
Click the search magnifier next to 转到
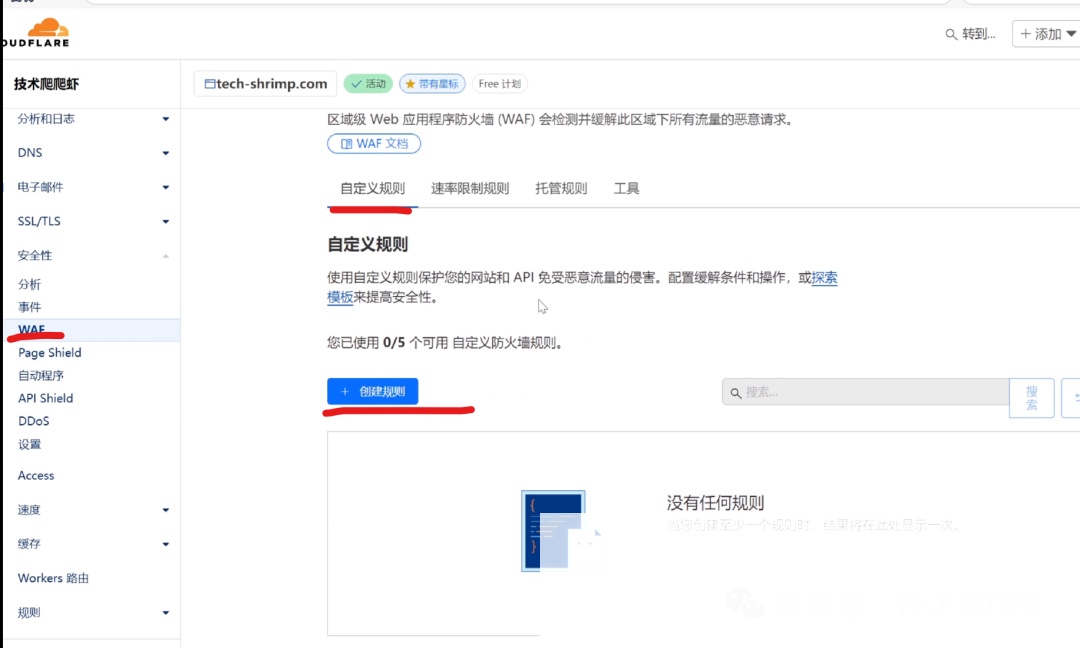tap(951, 34)
